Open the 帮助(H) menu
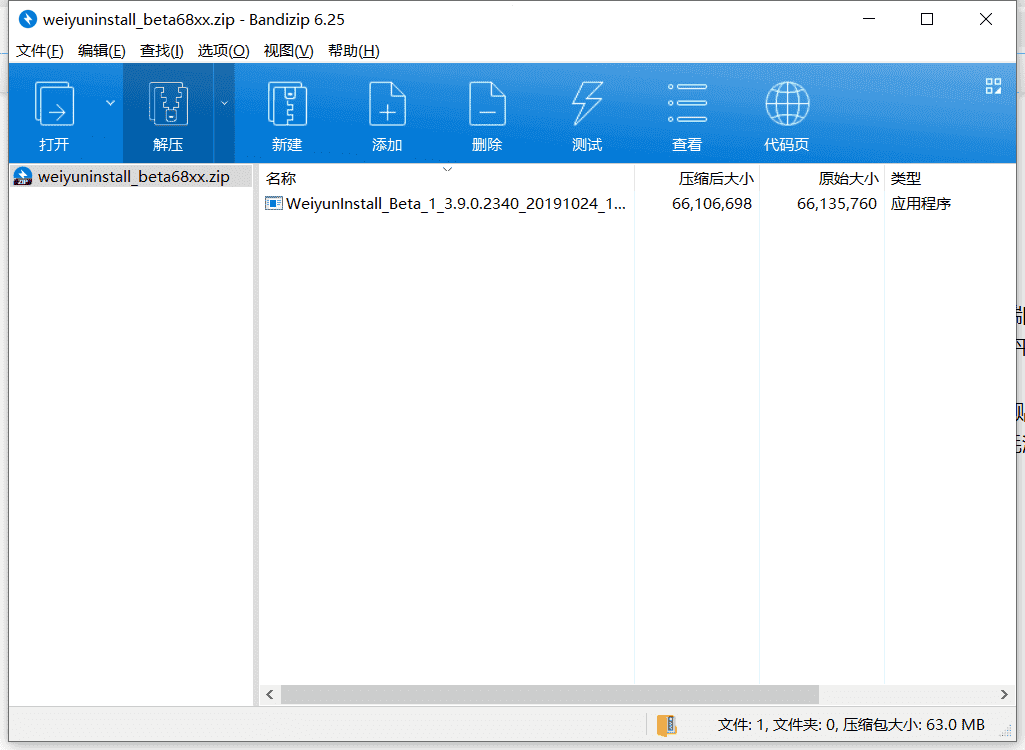Viewport: 1025px width, 750px height. point(354,50)
